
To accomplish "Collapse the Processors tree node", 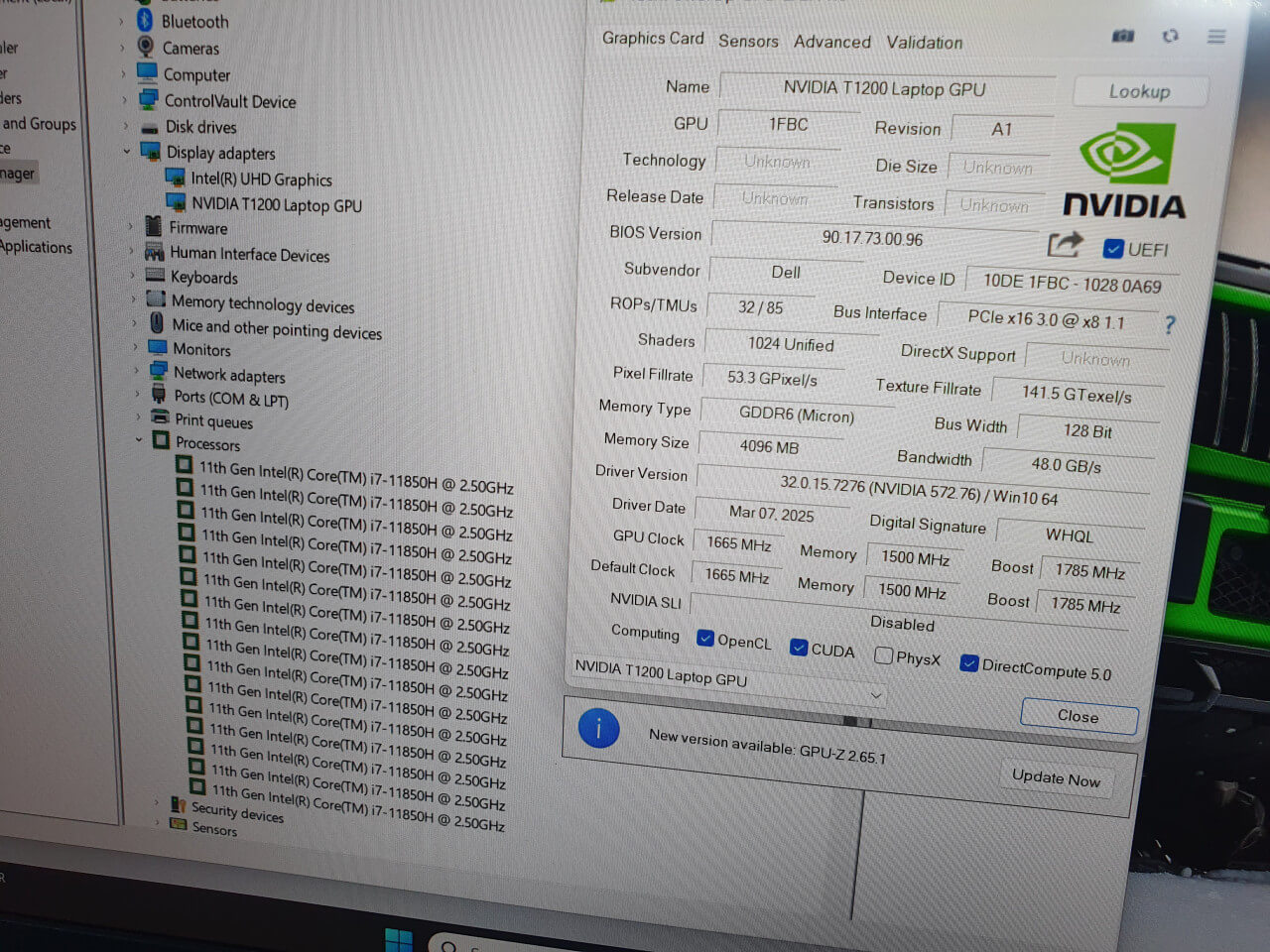I will click(139, 440).
